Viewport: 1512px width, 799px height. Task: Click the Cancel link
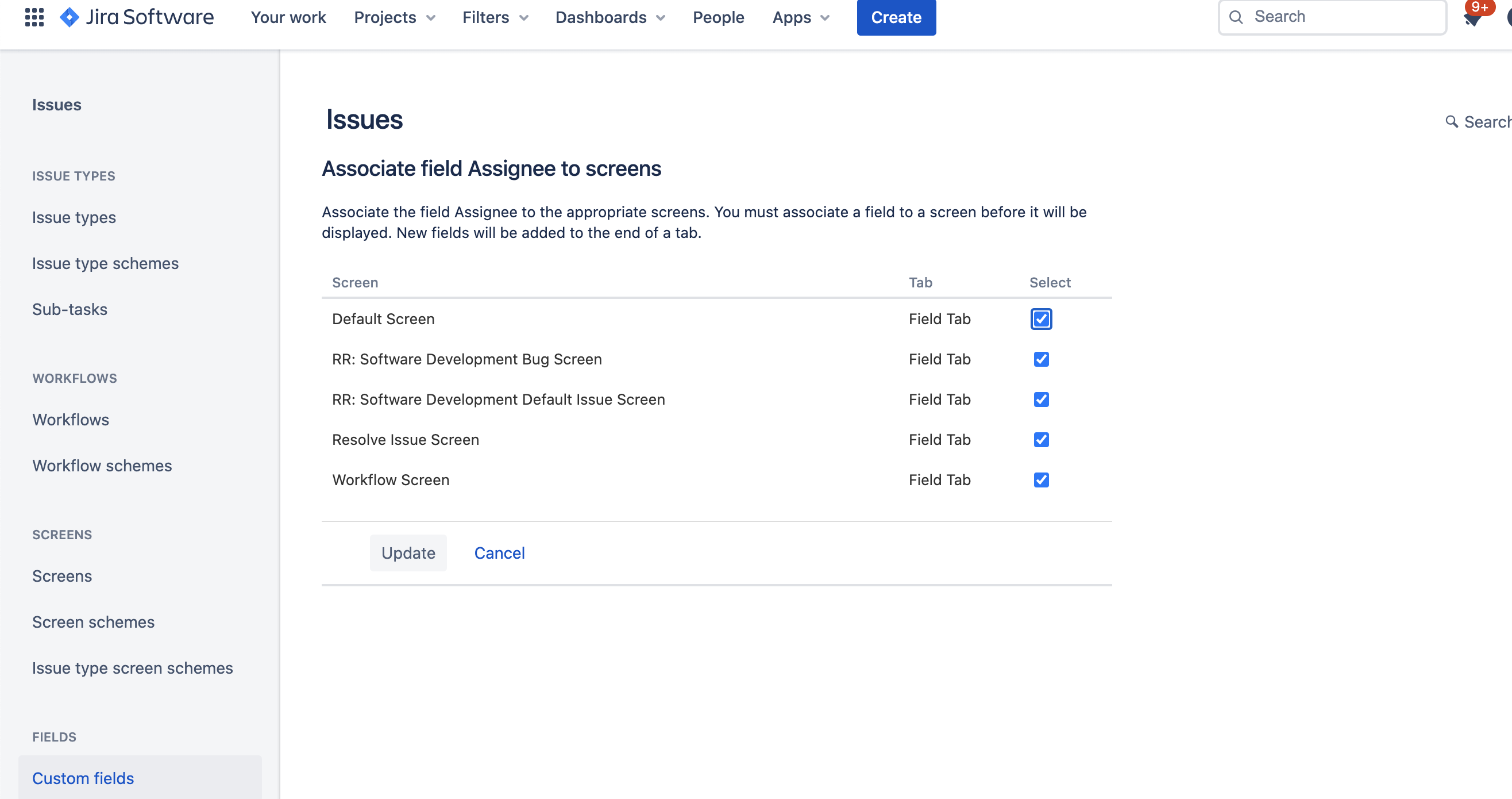(x=499, y=553)
